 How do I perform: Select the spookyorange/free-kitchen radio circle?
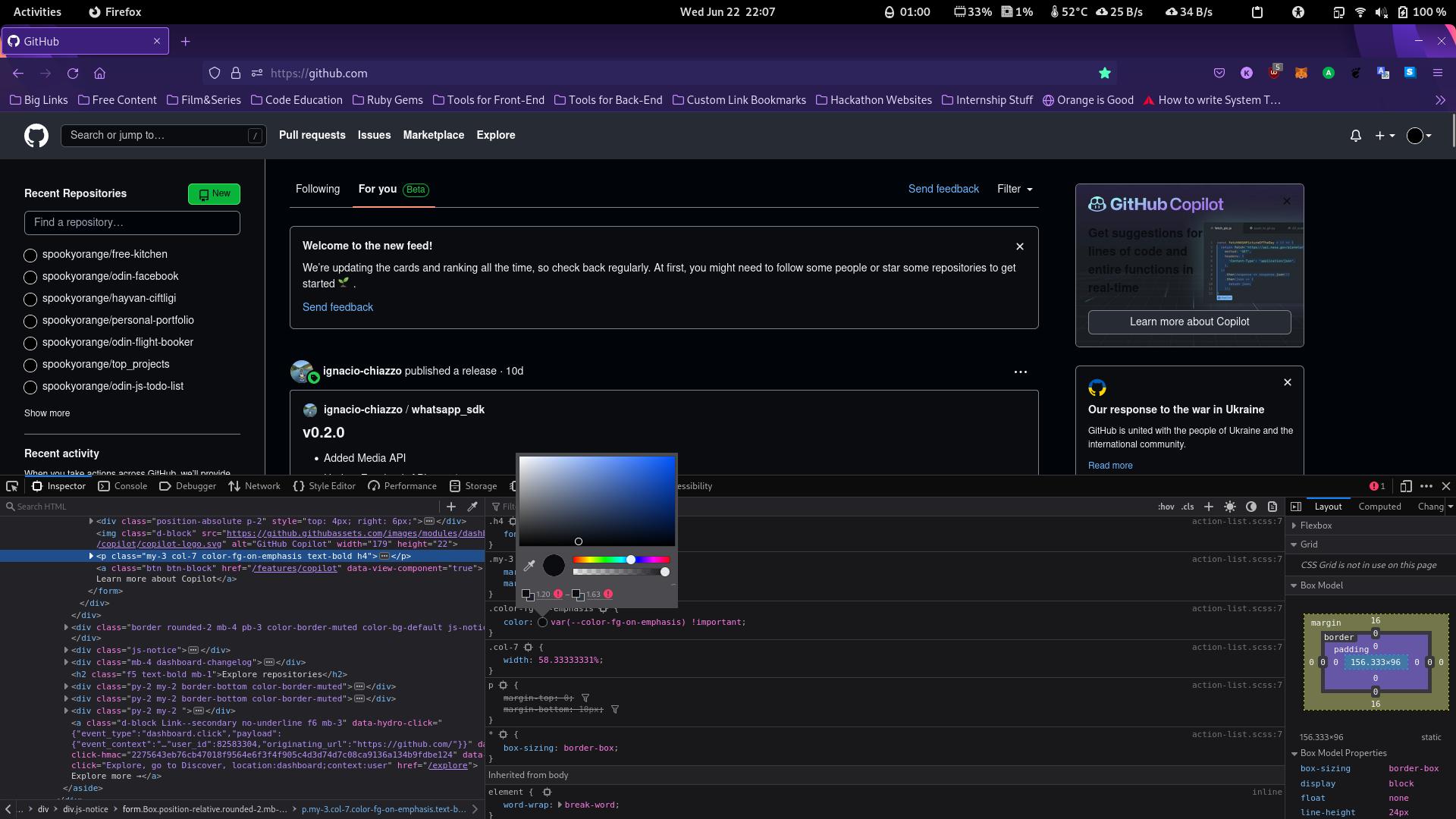(30, 255)
